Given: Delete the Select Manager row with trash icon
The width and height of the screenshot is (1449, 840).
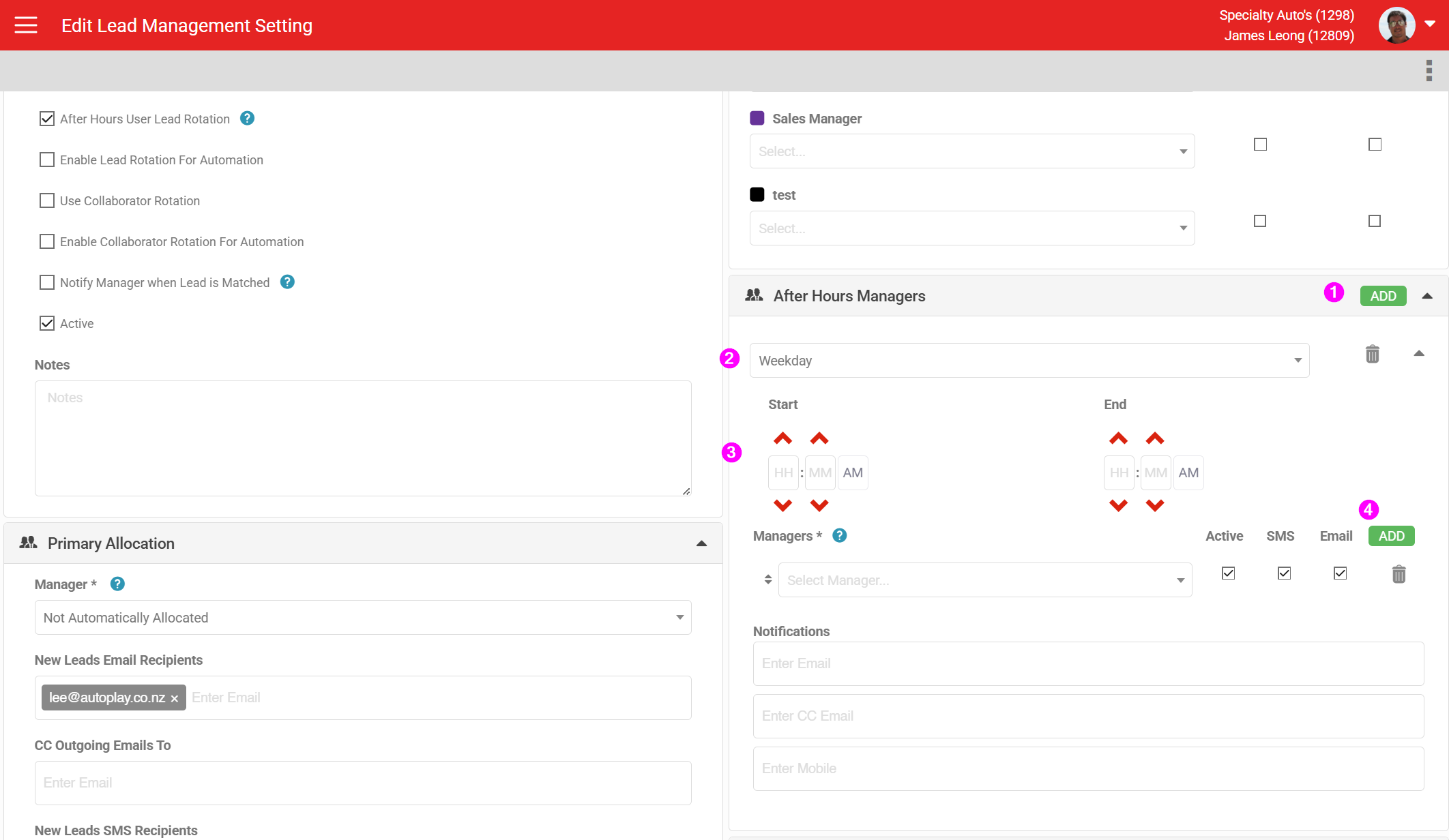Looking at the screenshot, I should point(1399,574).
